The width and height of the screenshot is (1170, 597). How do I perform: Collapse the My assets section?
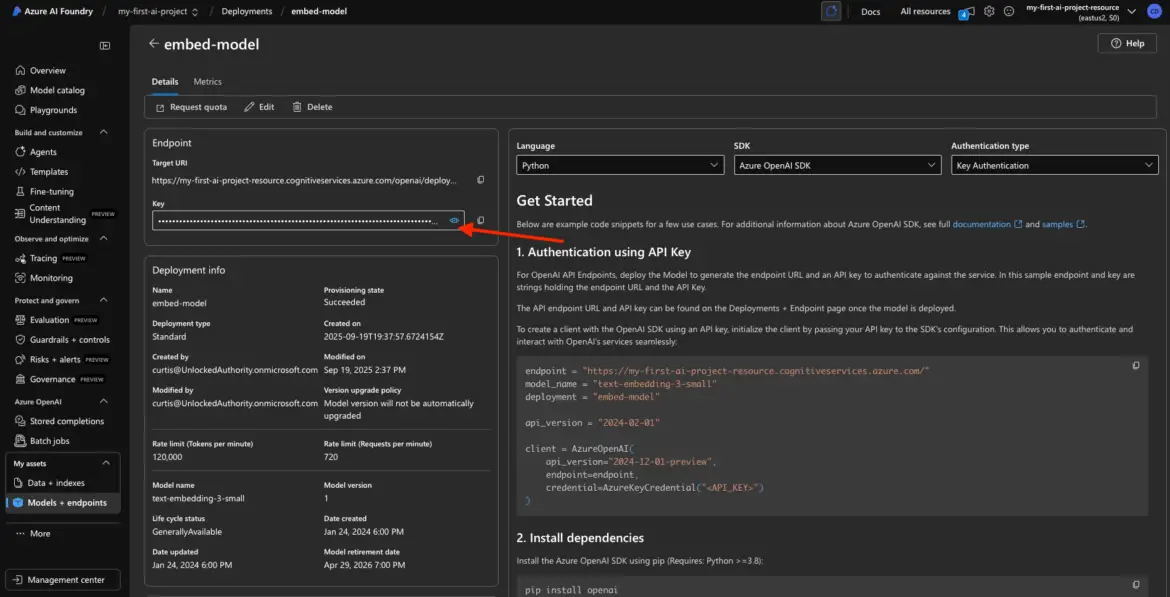(x=106, y=463)
